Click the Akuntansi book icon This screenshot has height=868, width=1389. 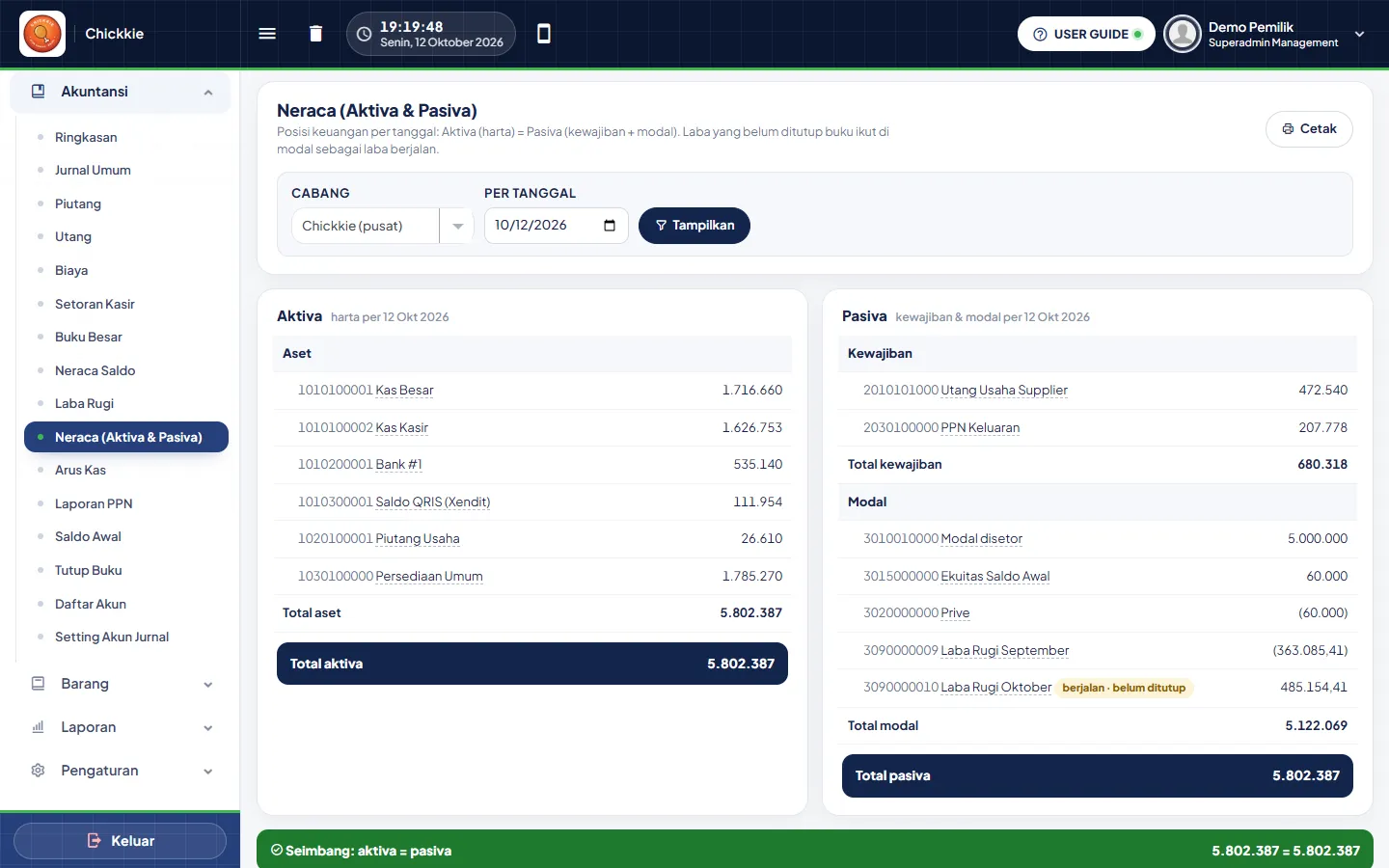[x=39, y=92]
